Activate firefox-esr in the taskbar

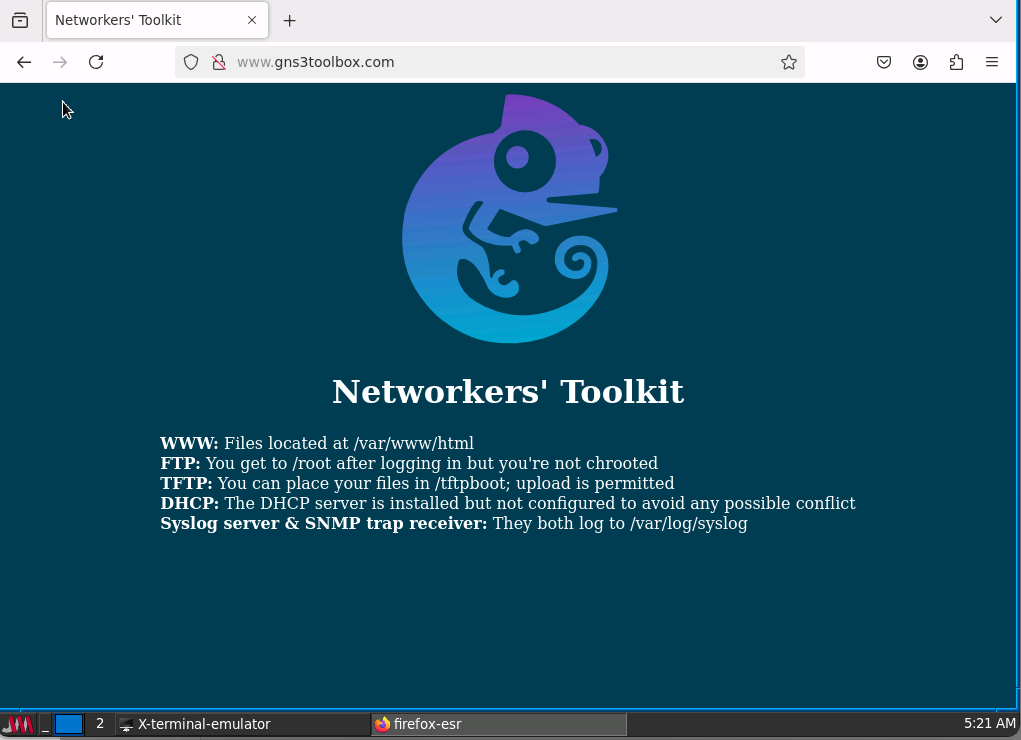[x=499, y=724]
